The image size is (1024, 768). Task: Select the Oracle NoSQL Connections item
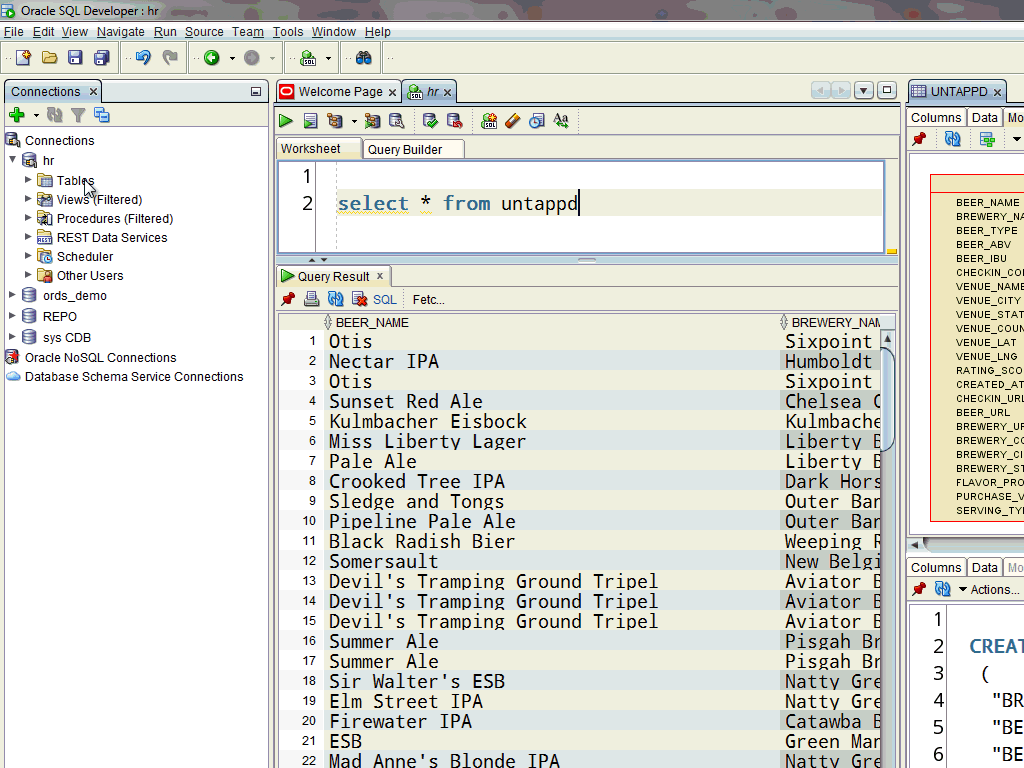101,358
